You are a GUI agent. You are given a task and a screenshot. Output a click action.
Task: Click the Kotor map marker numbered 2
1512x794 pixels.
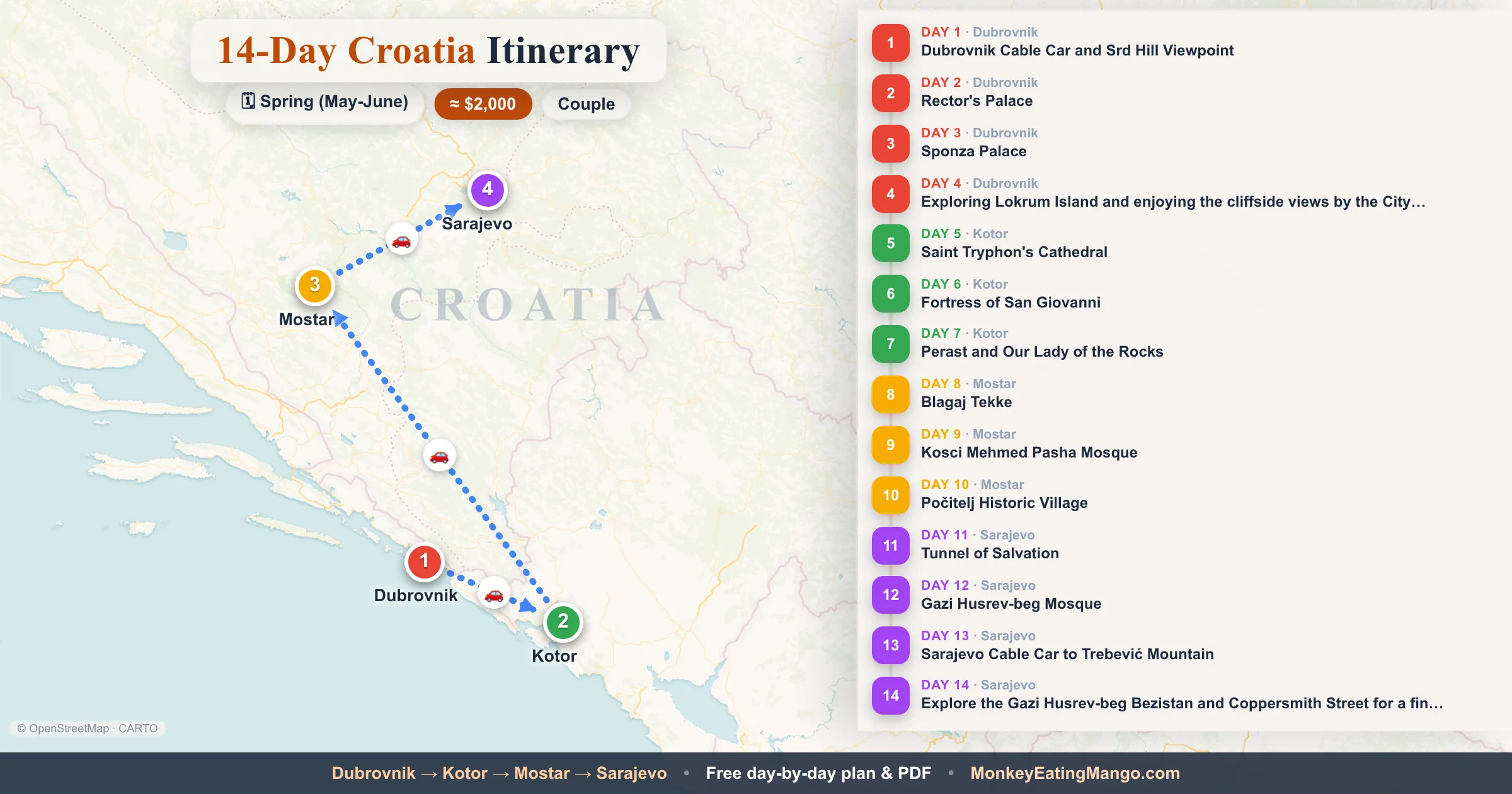pos(563,623)
